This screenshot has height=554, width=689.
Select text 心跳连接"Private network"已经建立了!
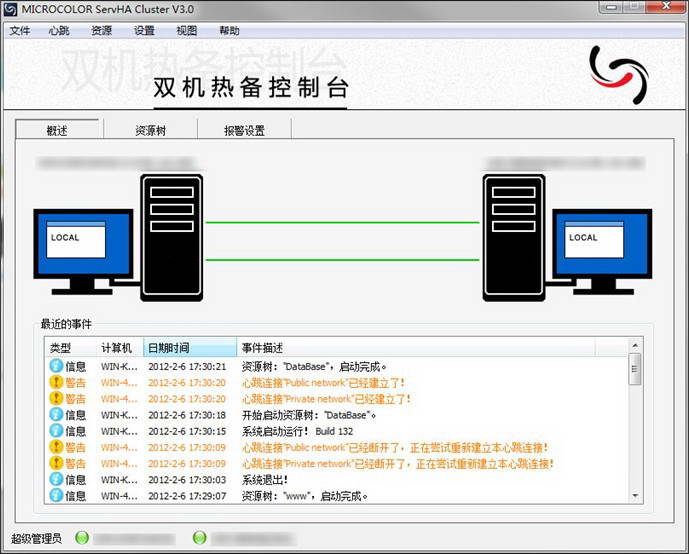(x=326, y=399)
